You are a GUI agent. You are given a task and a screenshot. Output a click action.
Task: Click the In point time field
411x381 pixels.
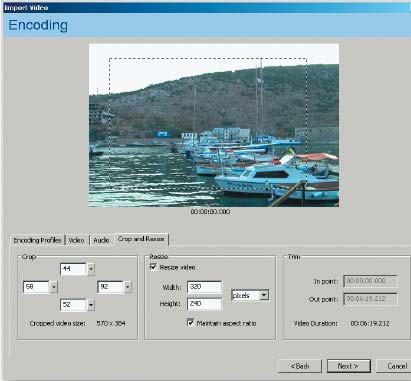click(x=370, y=281)
